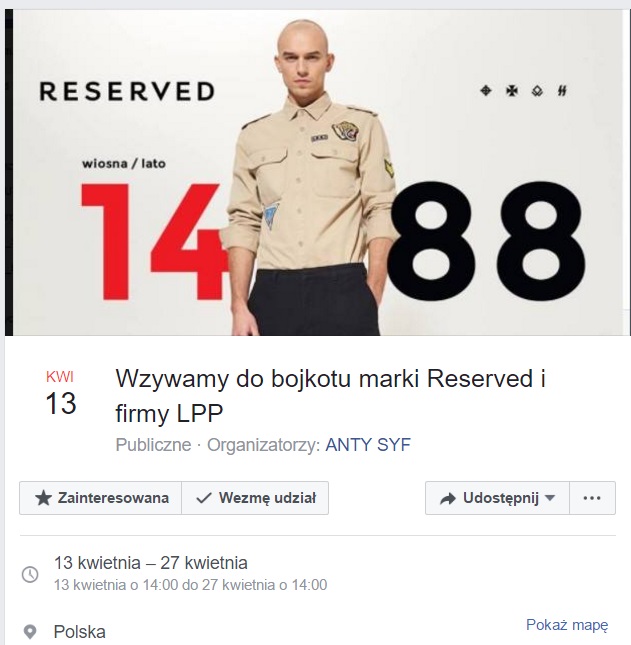The image size is (631, 645).
Task: Click the symbols row in the cover image
Action: 524,90
